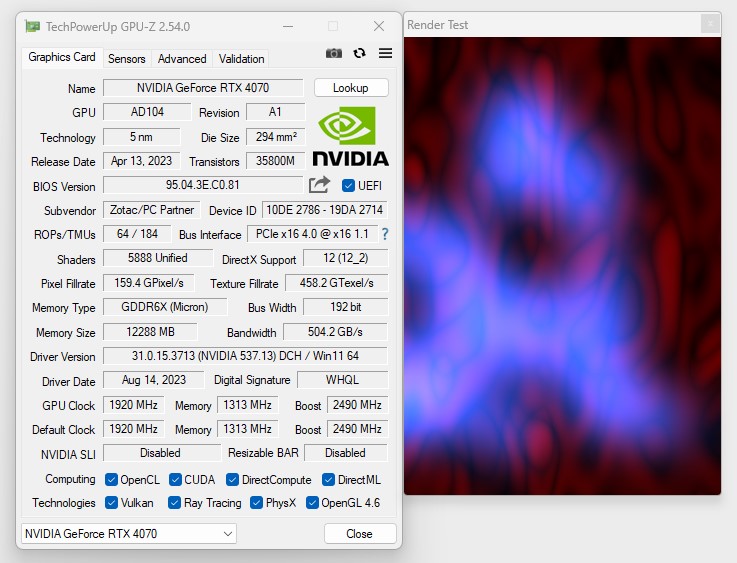Click the Subvendor Zotac/PC Partner field
Viewport: 737px width, 563px height.
coord(151,210)
